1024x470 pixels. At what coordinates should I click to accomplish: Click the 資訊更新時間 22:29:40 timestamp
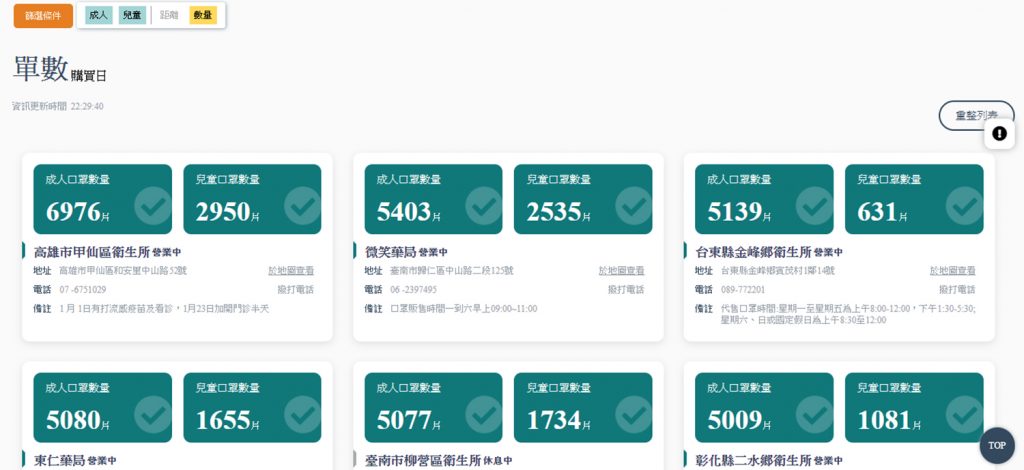58,106
